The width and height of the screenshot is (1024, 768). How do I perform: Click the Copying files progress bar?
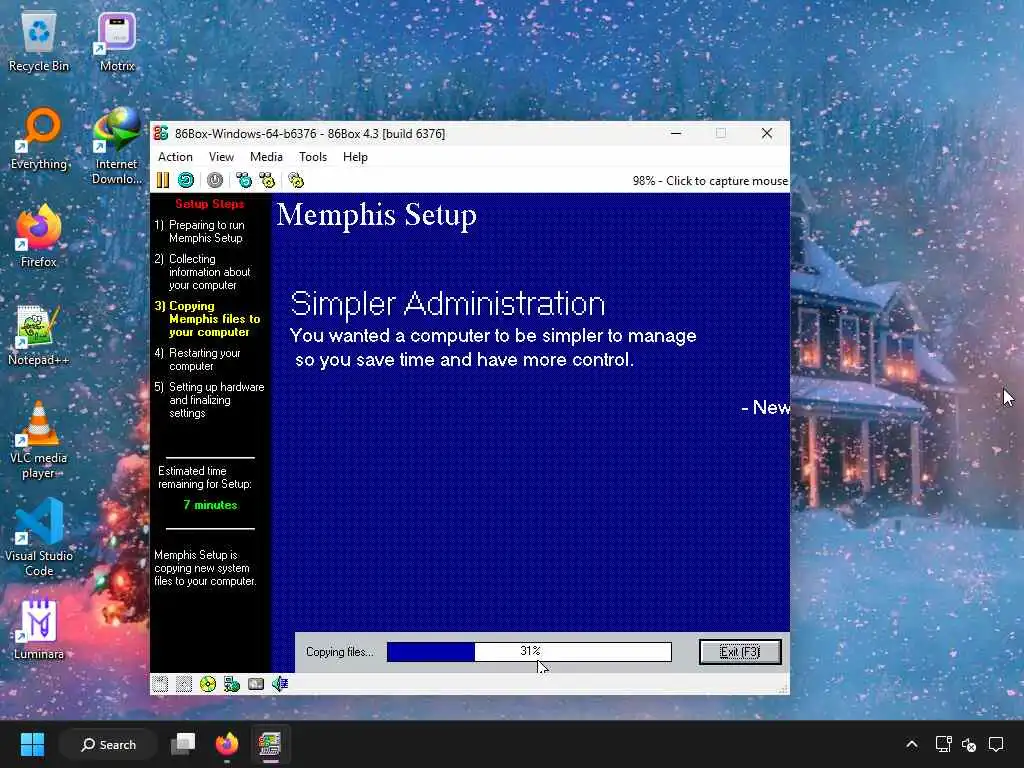click(529, 652)
